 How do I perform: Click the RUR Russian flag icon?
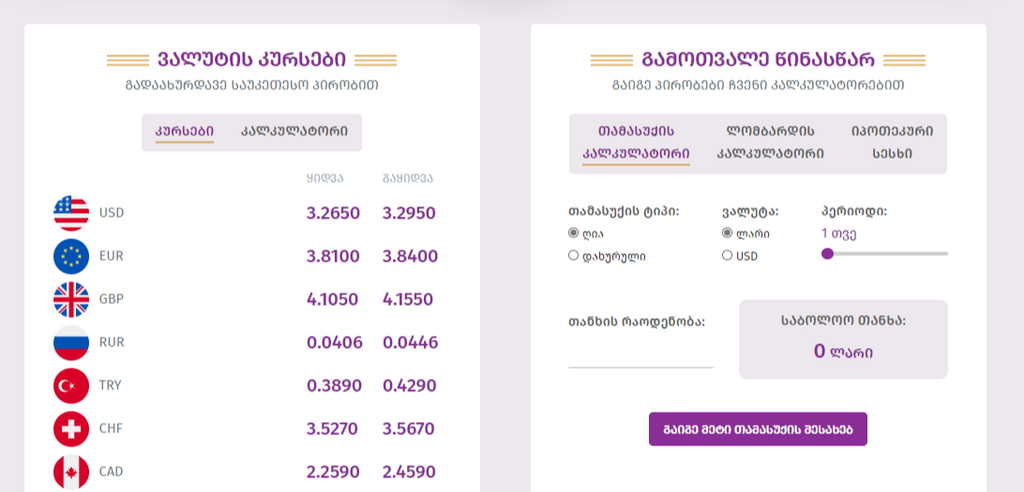[x=71, y=343]
